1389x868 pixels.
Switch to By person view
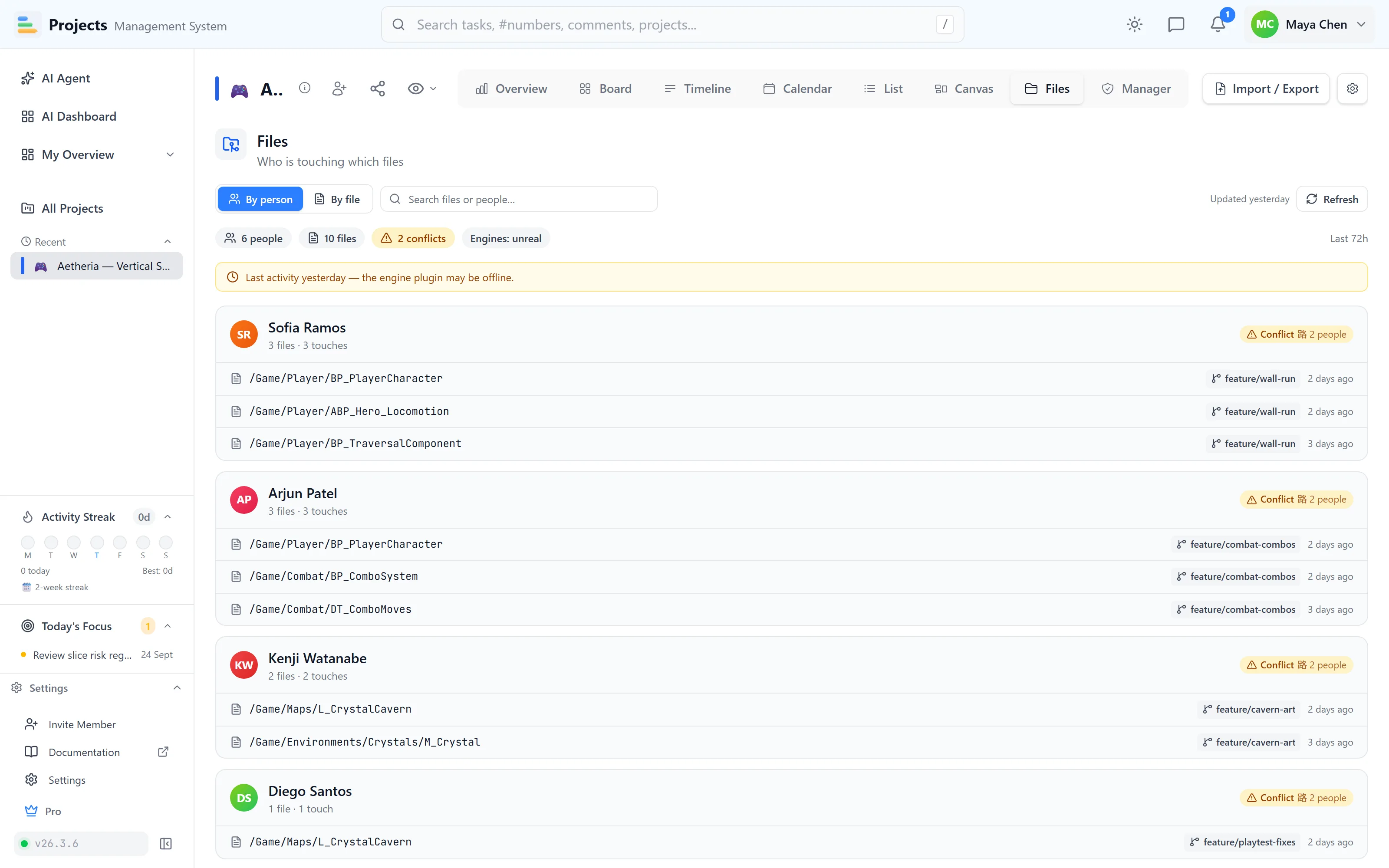[260, 199]
